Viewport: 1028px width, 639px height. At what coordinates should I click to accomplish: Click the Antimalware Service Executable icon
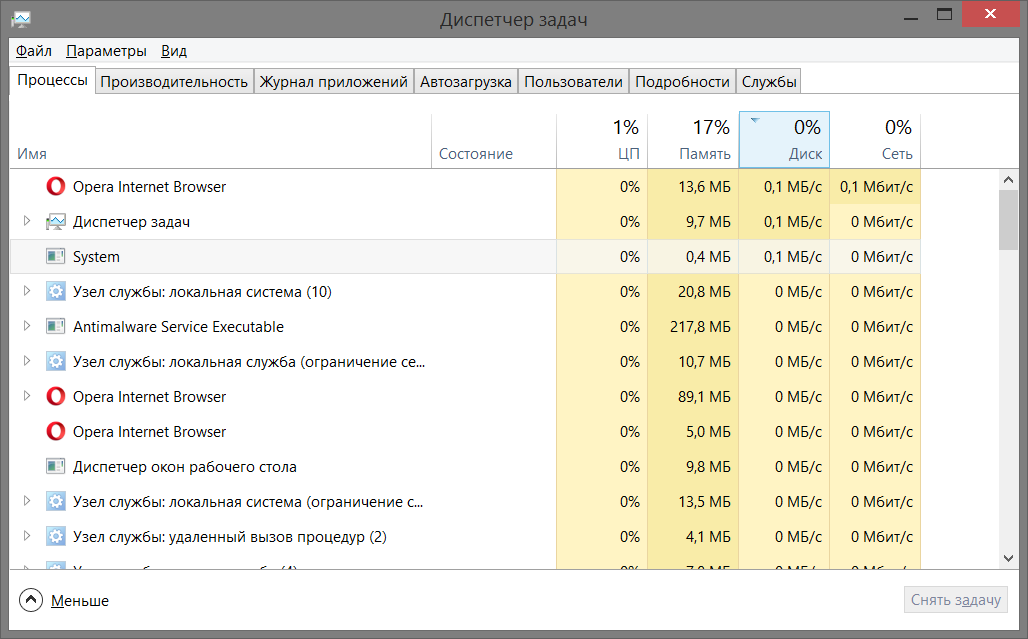(x=56, y=327)
